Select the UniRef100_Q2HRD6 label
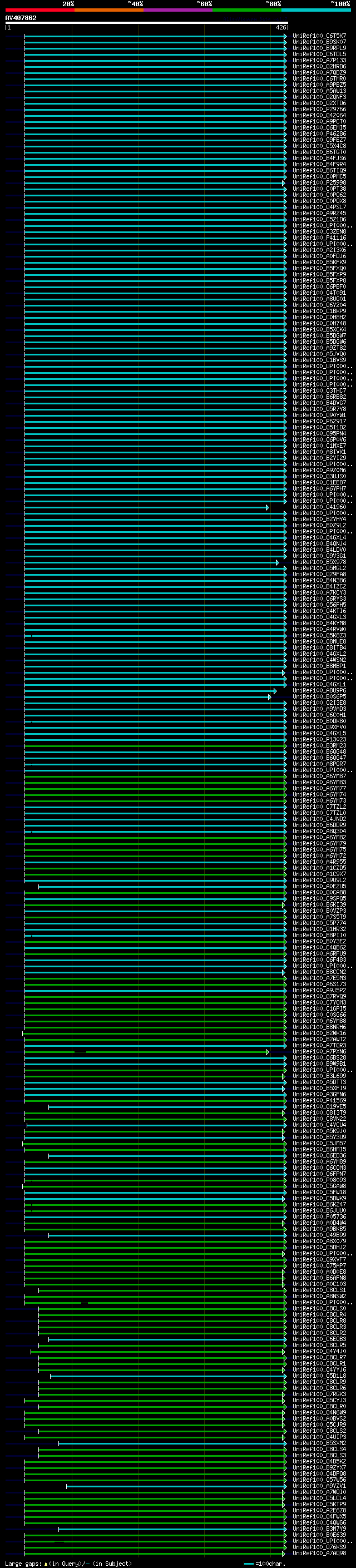Screen dimensions: 356x1568 [x=319, y=66]
